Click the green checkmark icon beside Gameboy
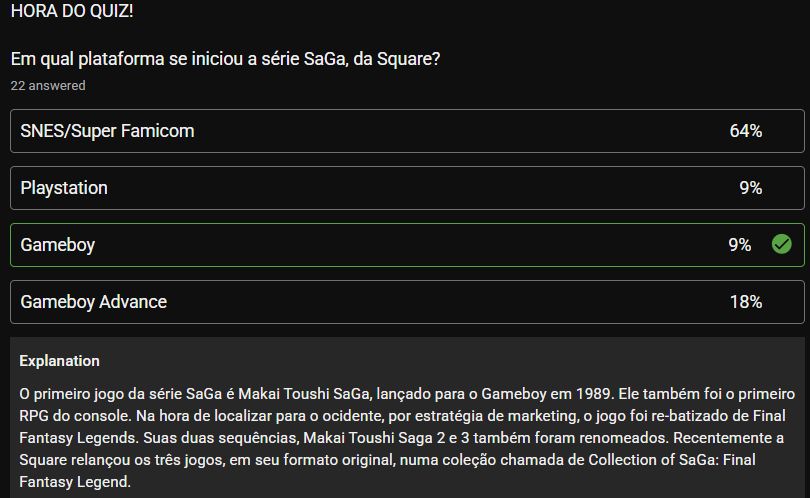Screen dimensions: 810x498 point(782,244)
